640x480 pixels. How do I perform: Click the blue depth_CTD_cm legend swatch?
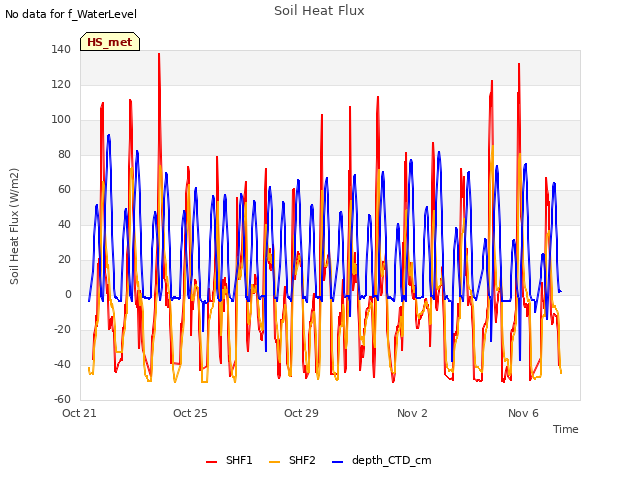pyautogui.click(x=338, y=462)
